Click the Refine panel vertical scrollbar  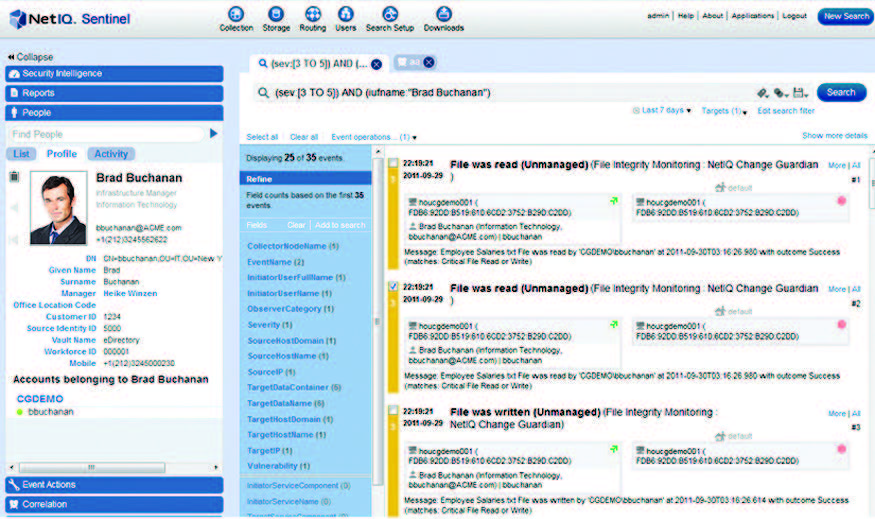pyautogui.click(x=378, y=321)
